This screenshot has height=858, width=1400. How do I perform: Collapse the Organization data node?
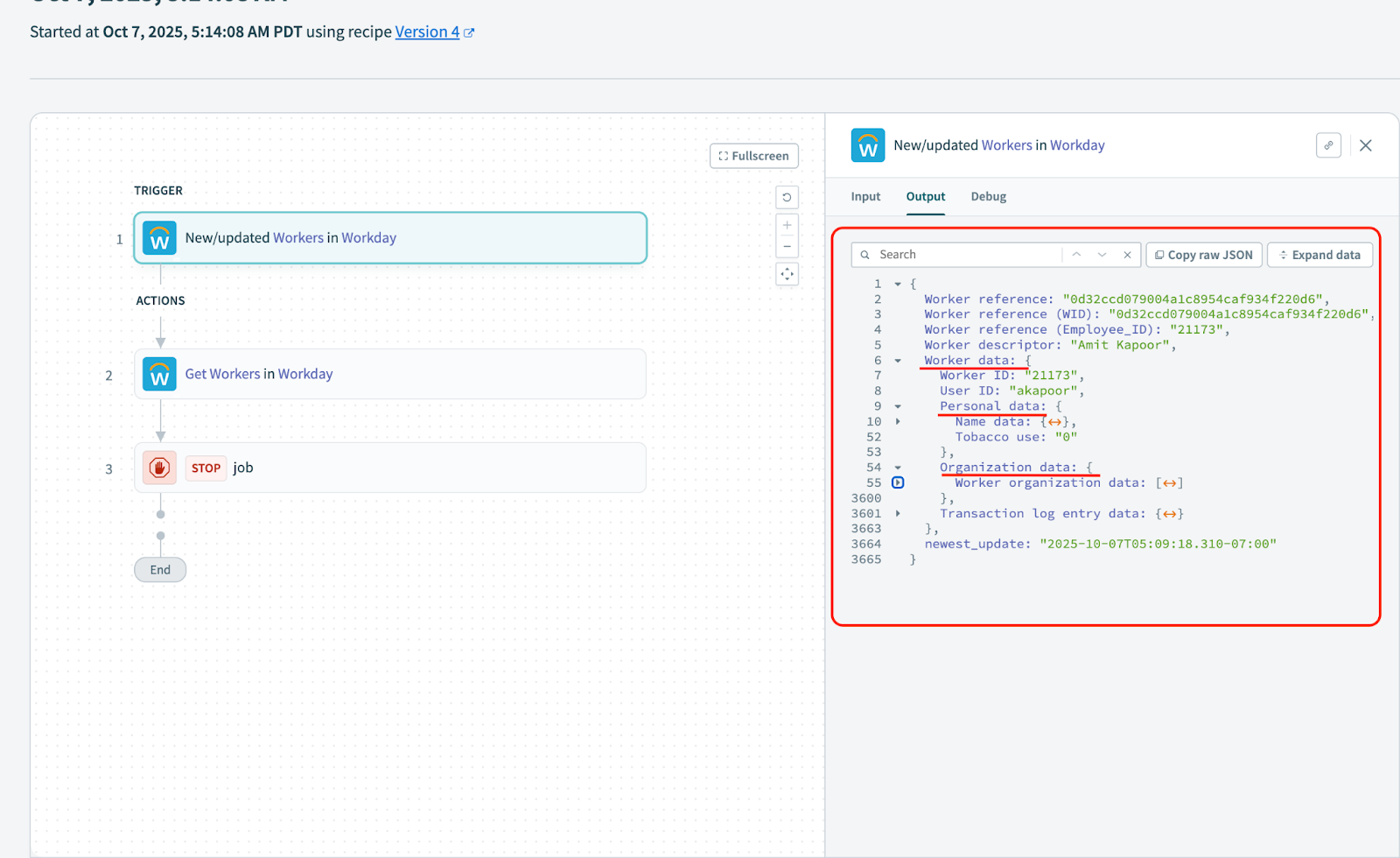point(898,468)
